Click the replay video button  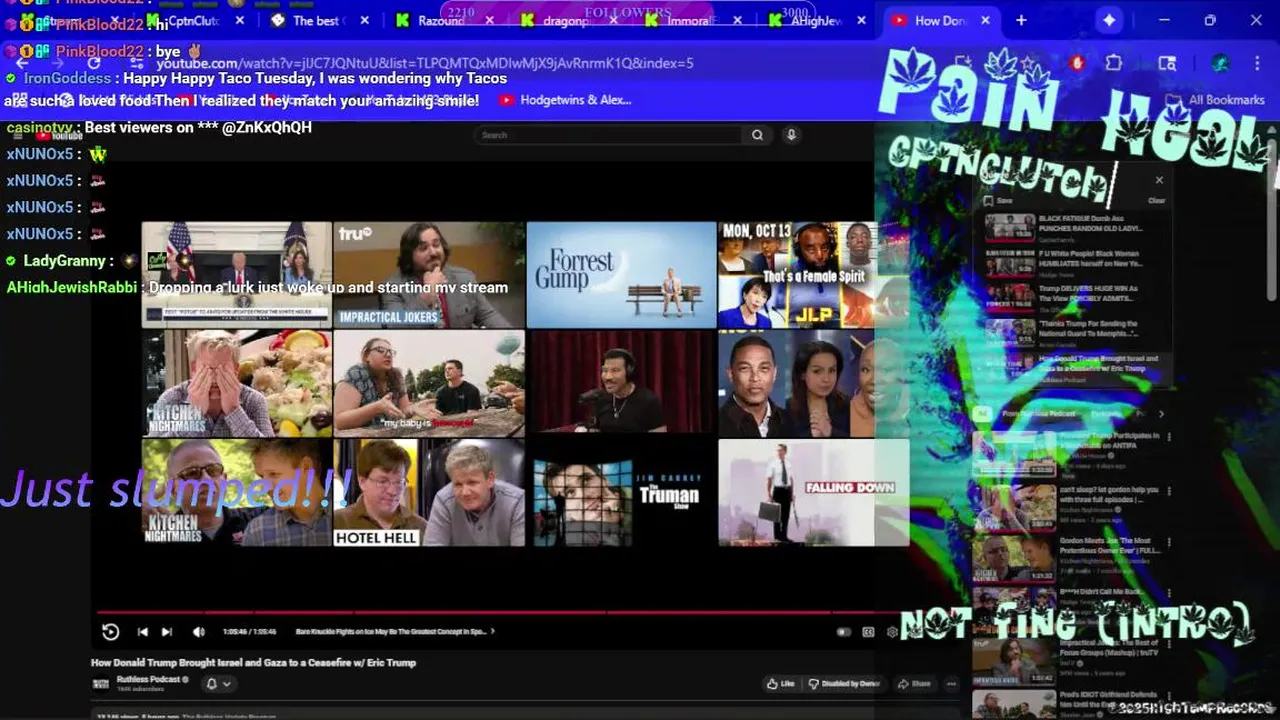[x=110, y=631]
